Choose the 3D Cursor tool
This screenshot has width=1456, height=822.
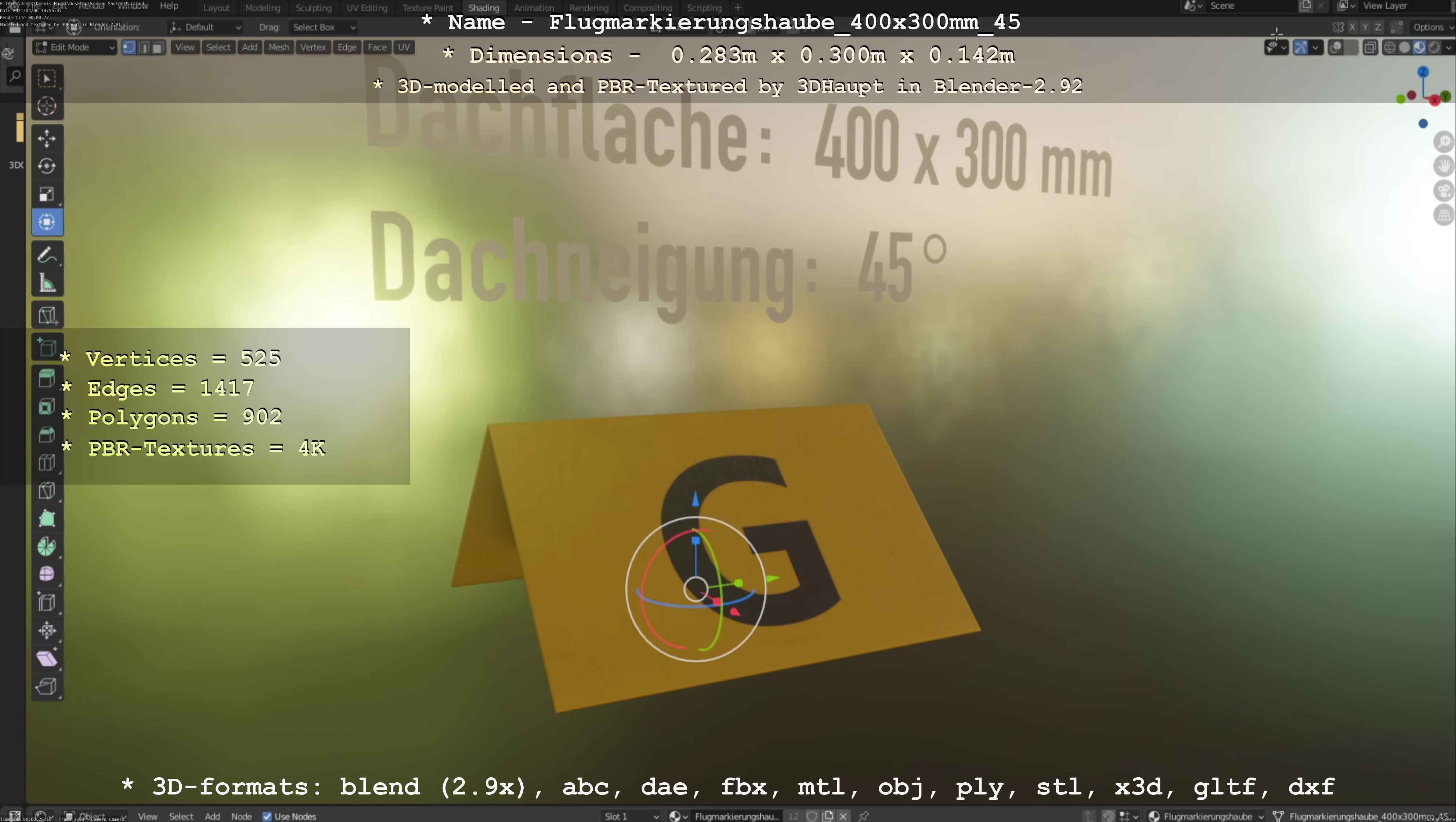pyautogui.click(x=47, y=106)
